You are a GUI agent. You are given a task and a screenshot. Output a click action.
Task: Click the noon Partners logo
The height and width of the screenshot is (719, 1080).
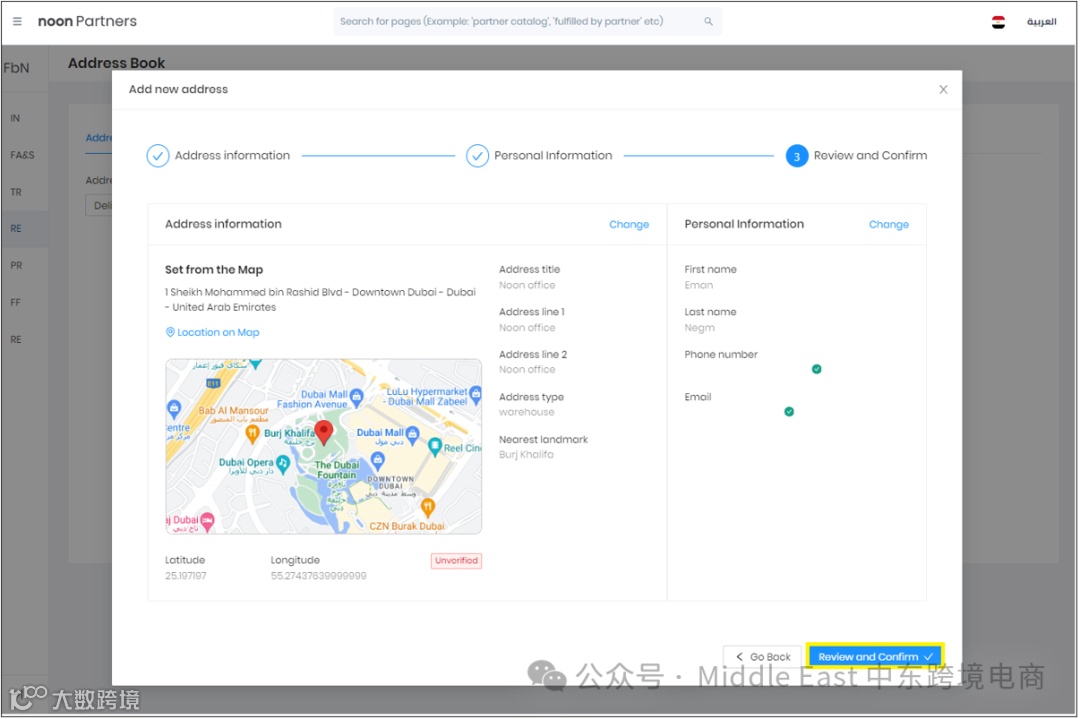87,21
